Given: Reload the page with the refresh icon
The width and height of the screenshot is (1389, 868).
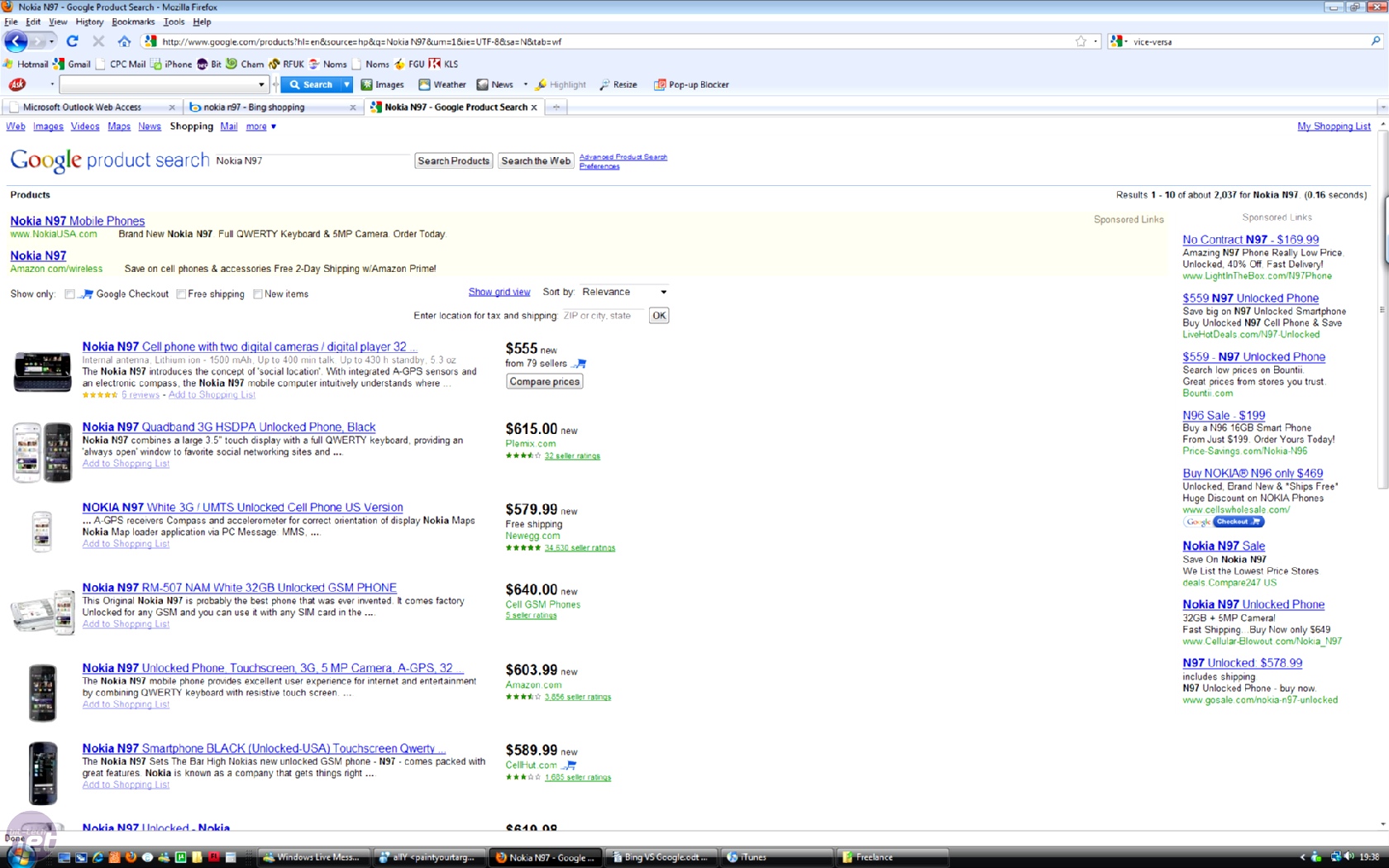Looking at the screenshot, I should pyautogui.click(x=73, y=41).
